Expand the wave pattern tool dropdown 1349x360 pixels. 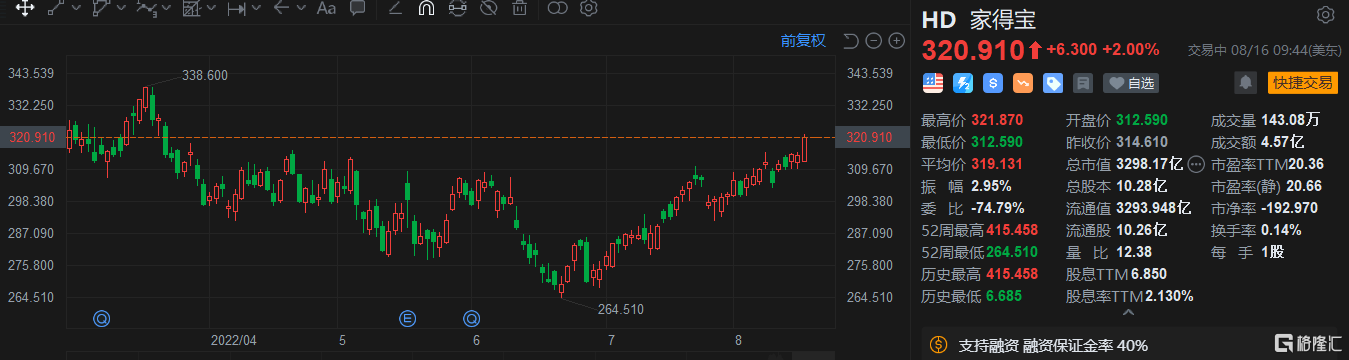[x=167, y=9]
